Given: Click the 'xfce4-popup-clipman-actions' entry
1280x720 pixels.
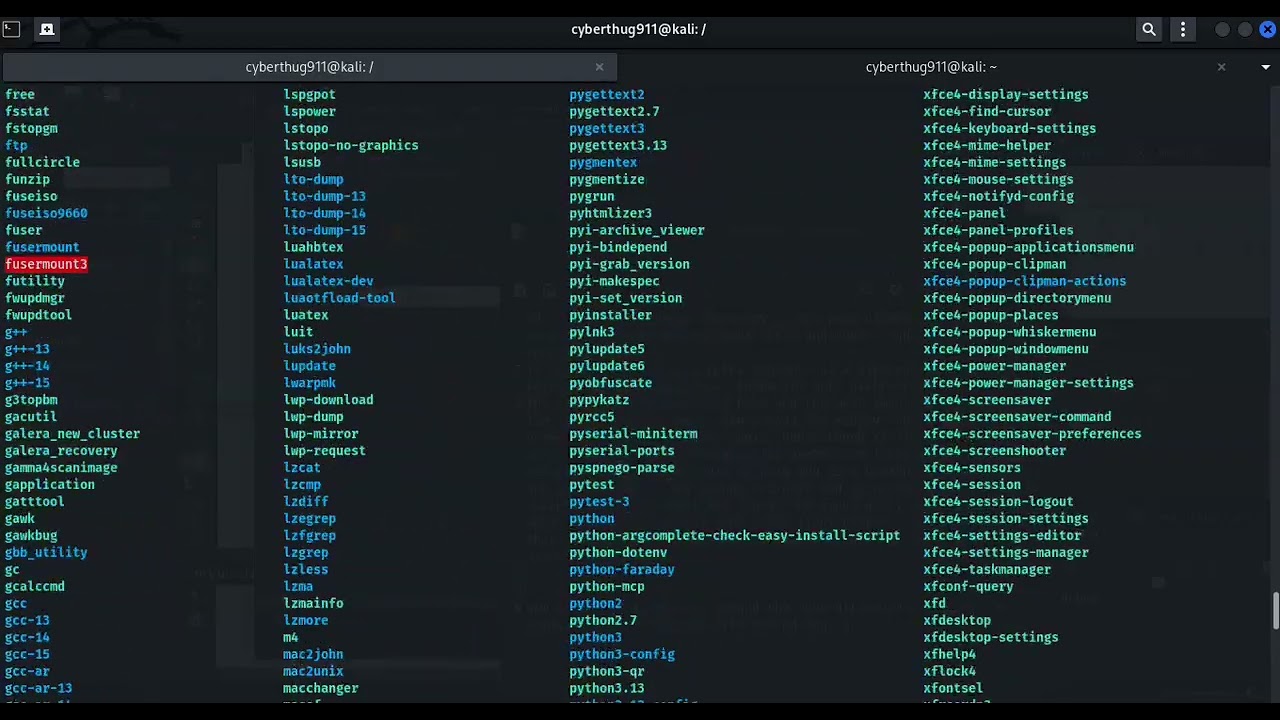Looking at the screenshot, I should tap(1025, 281).
